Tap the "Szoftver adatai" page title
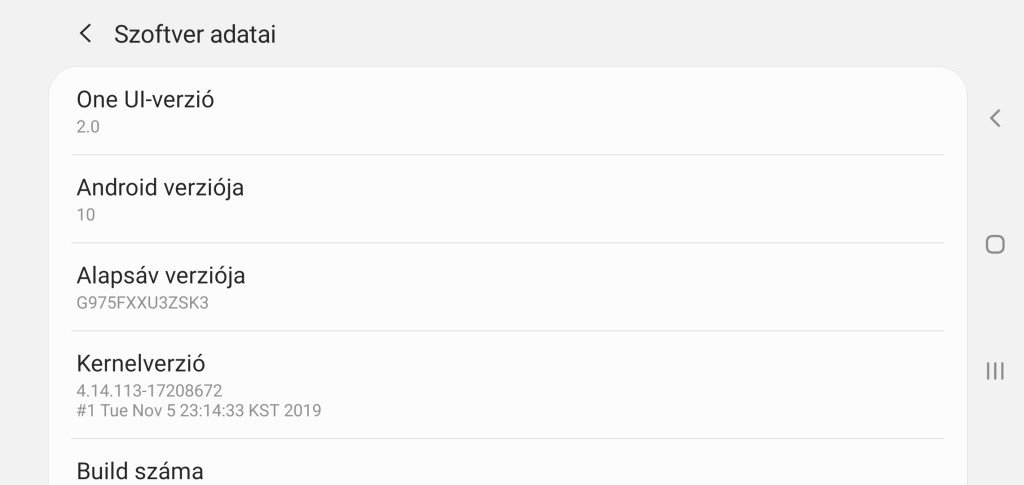Image resolution: width=1024 pixels, height=485 pixels. (x=195, y=34)
